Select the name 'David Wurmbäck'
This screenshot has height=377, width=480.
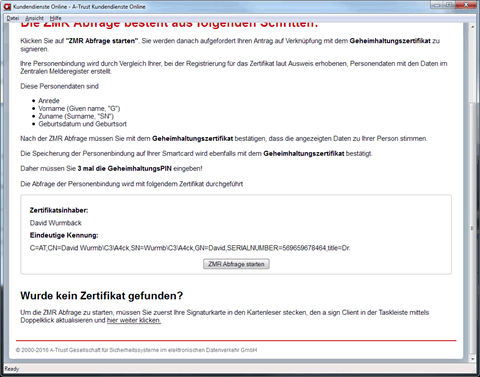56,223
